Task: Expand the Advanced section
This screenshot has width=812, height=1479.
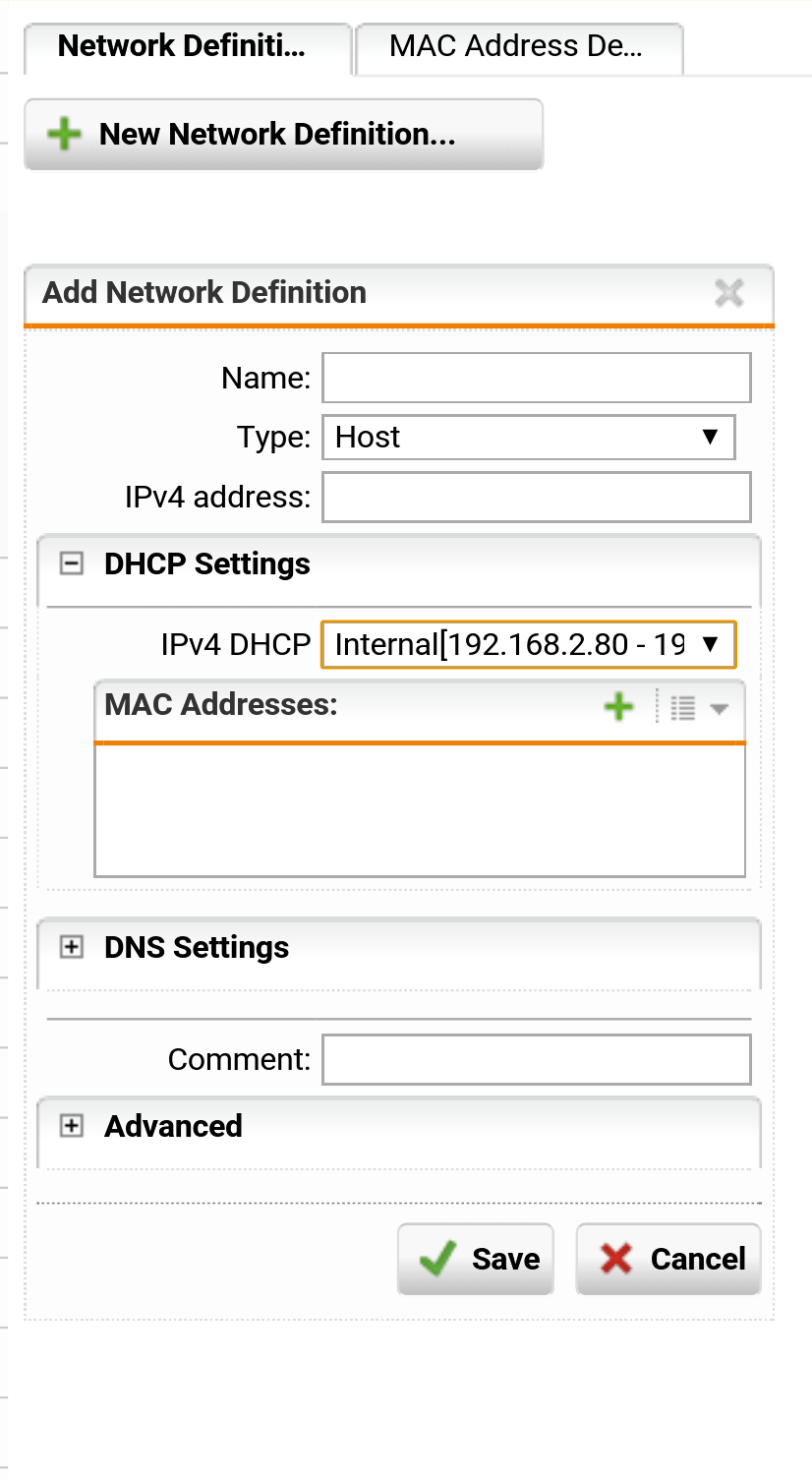Action: [72, 1126]
